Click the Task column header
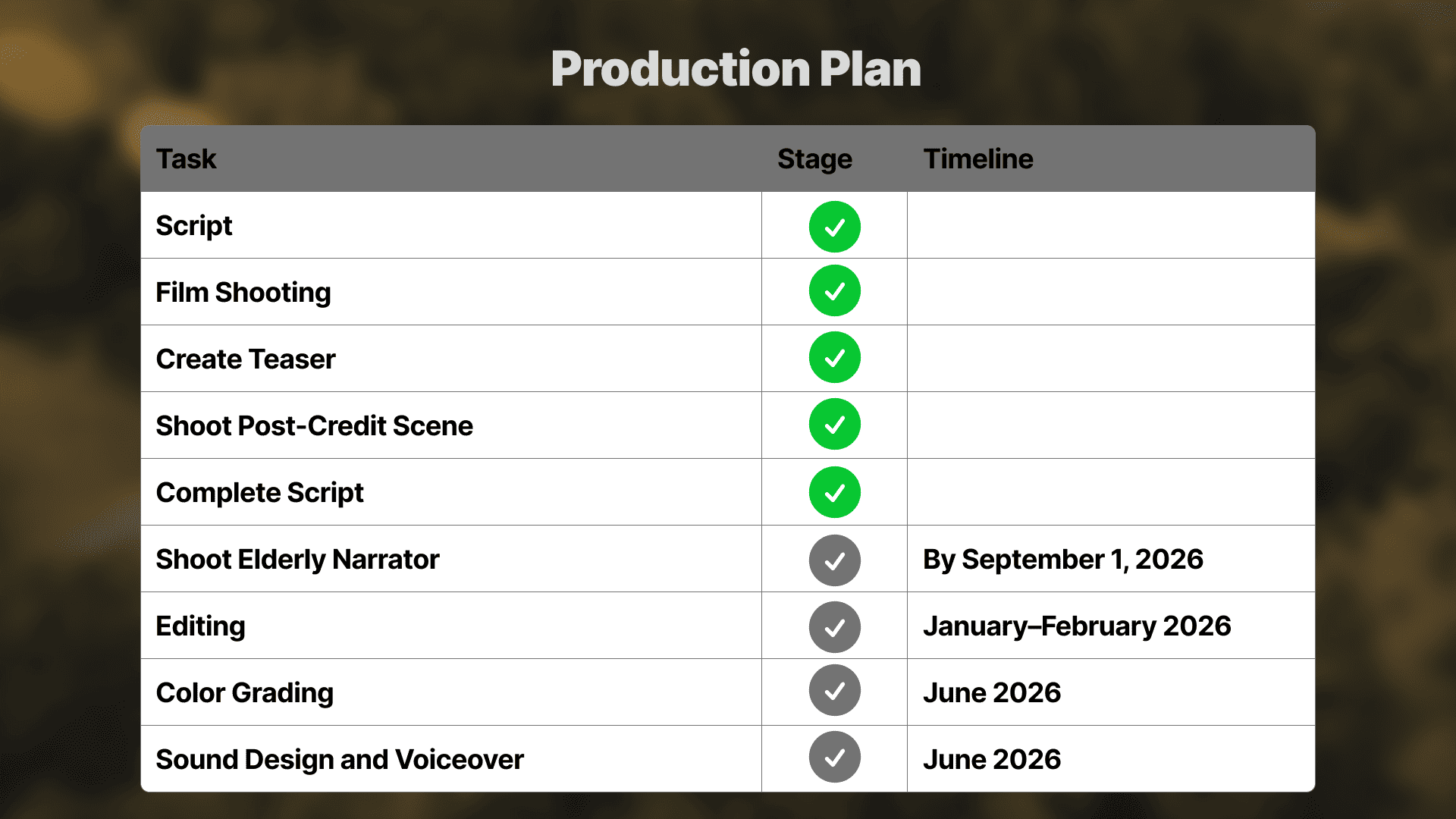Screen dimensions: 1456x819 (187, 159)
